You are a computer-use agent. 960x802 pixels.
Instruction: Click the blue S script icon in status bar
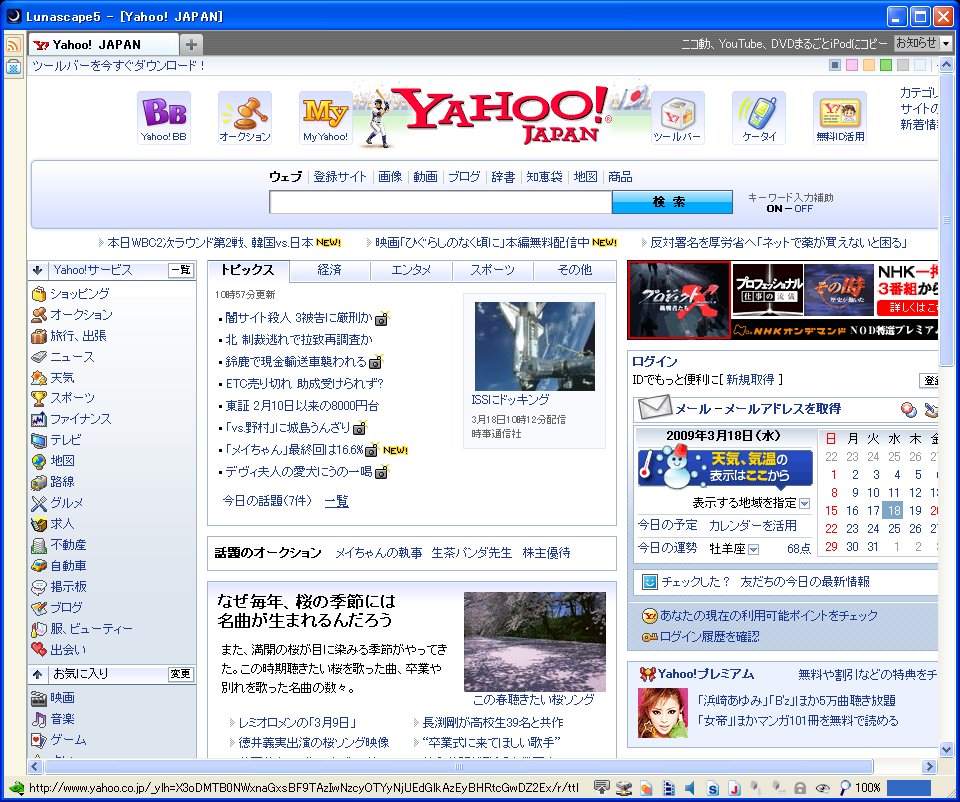click(712, 789)
